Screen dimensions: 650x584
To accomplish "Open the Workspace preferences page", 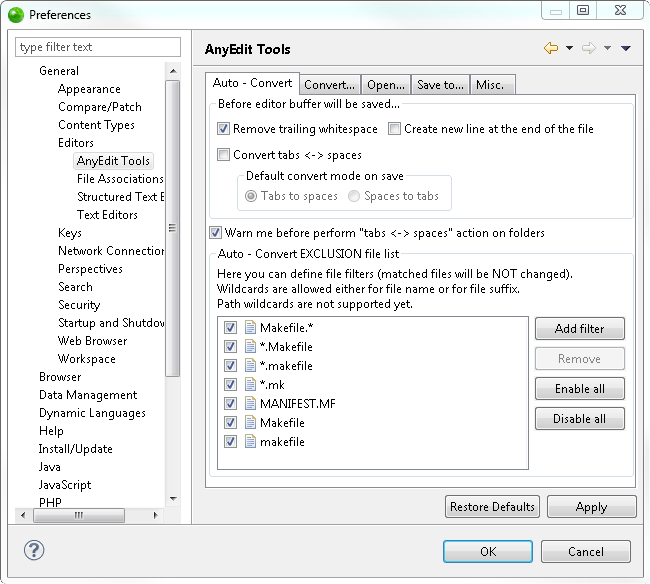I will click(86, 359).
